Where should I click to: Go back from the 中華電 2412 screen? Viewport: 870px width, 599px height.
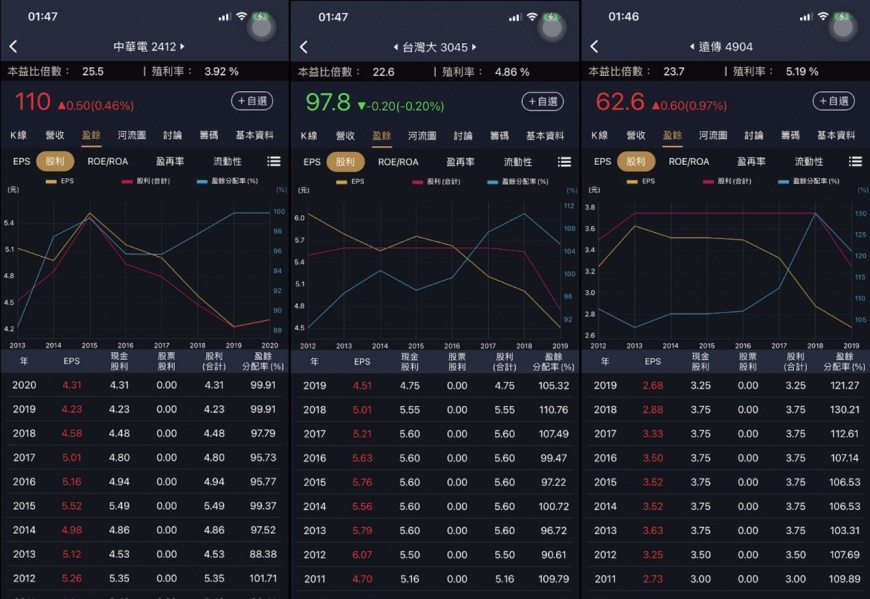[13, 47]
